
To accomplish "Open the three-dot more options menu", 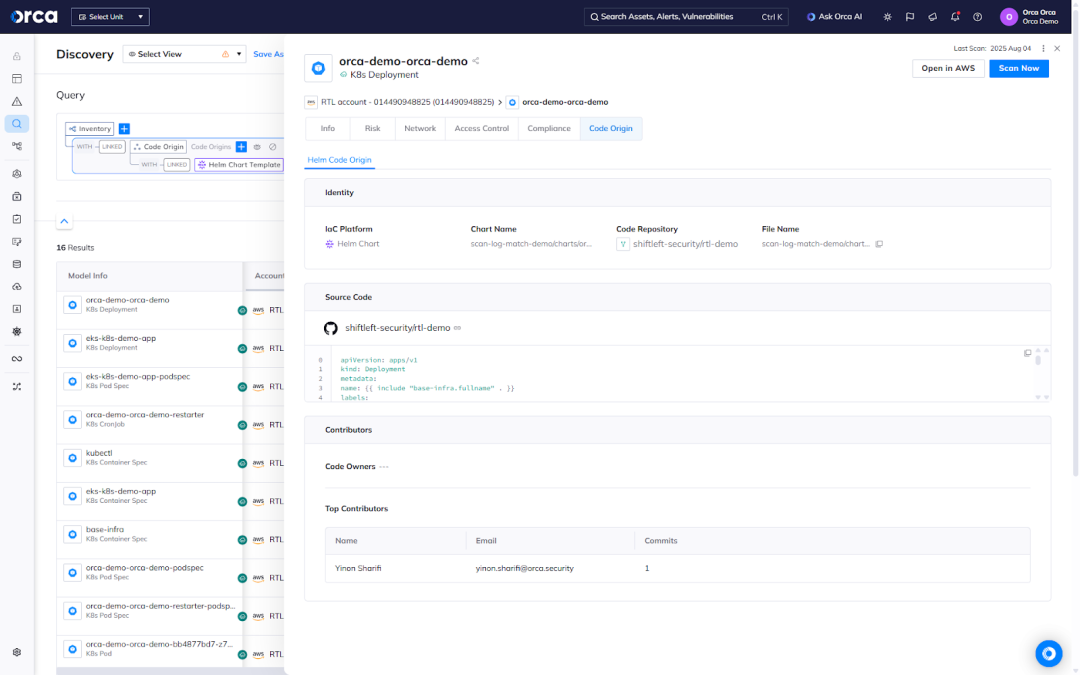I will [1043, 49].
